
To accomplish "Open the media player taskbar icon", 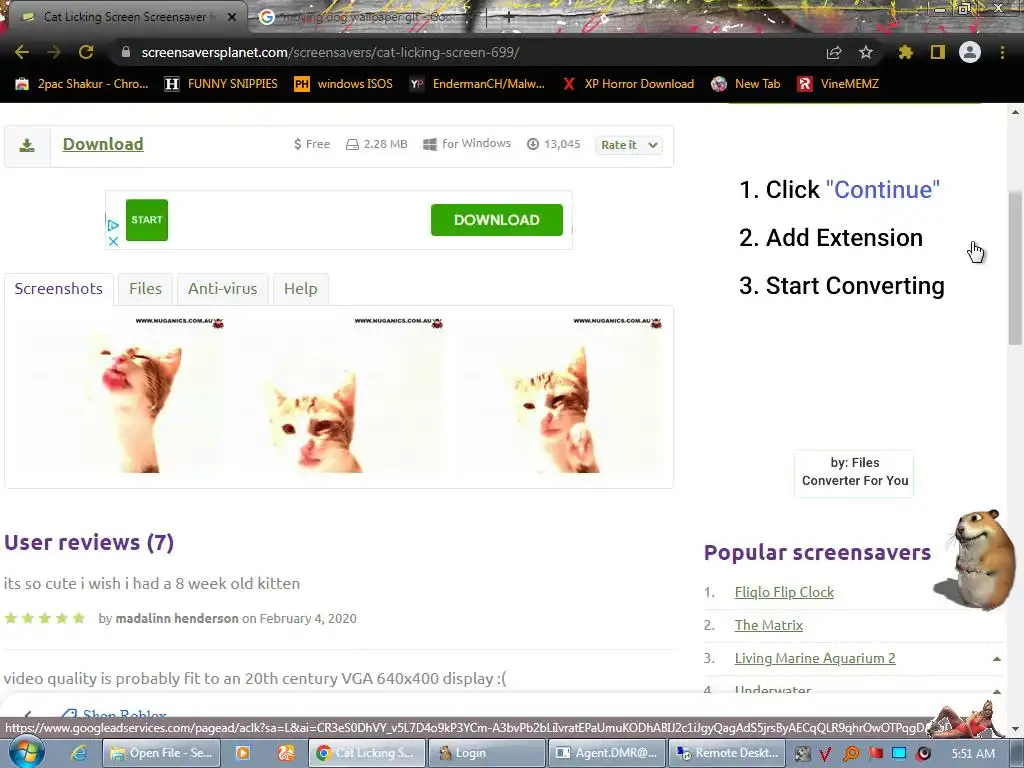I will pyautogui.click(x=242, y=753).
